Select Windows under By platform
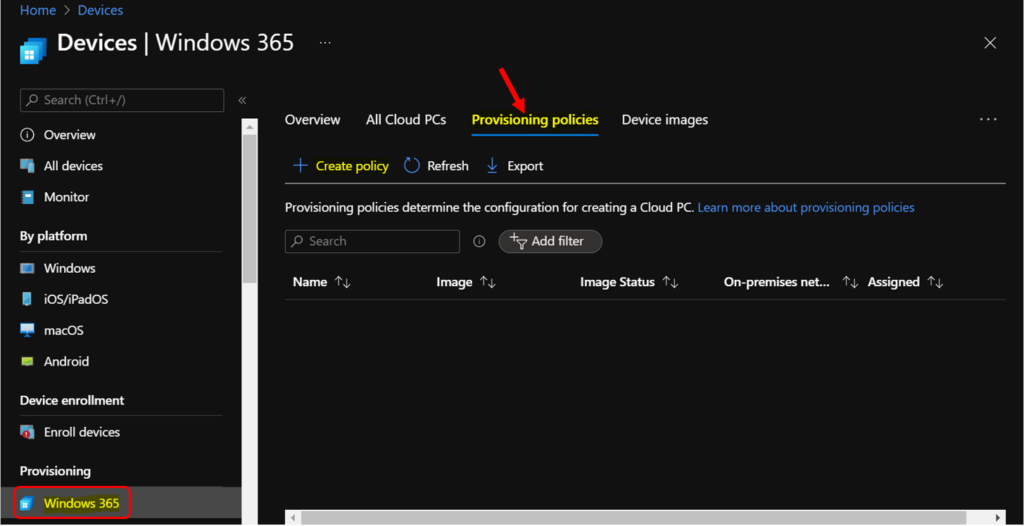Image resolution: width=1024 pixels, height=526 pixels. coord(69,268)
